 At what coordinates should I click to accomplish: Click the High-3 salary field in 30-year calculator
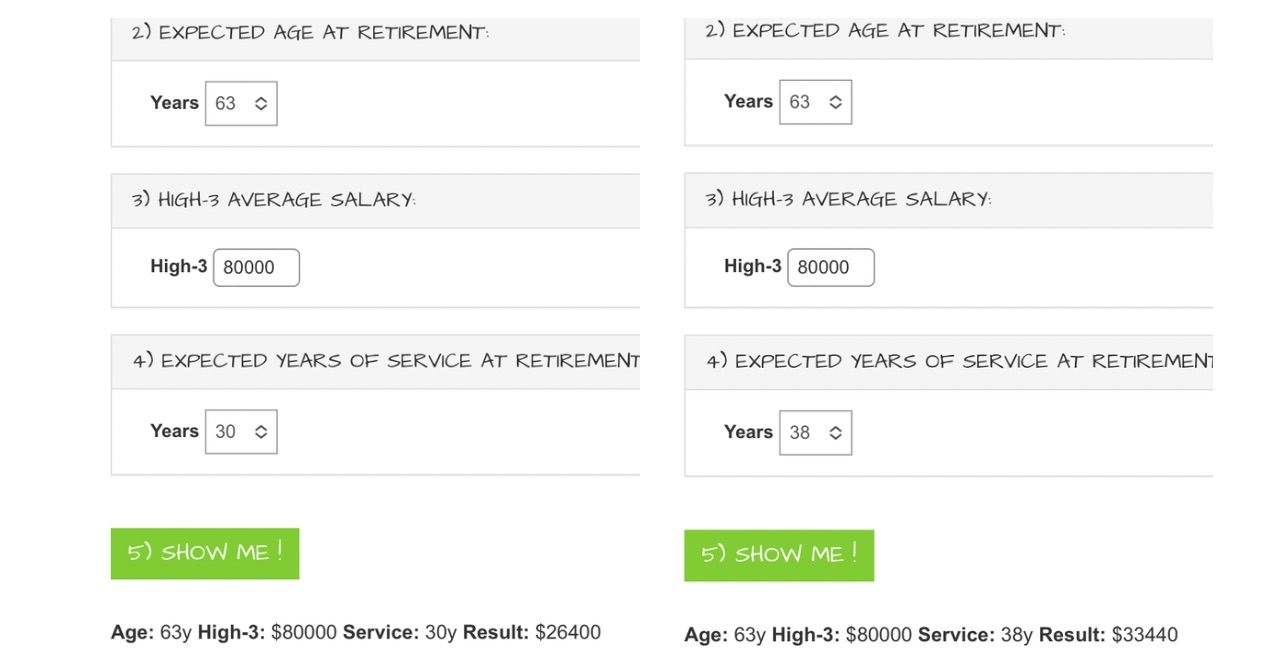tap(256, 268)
